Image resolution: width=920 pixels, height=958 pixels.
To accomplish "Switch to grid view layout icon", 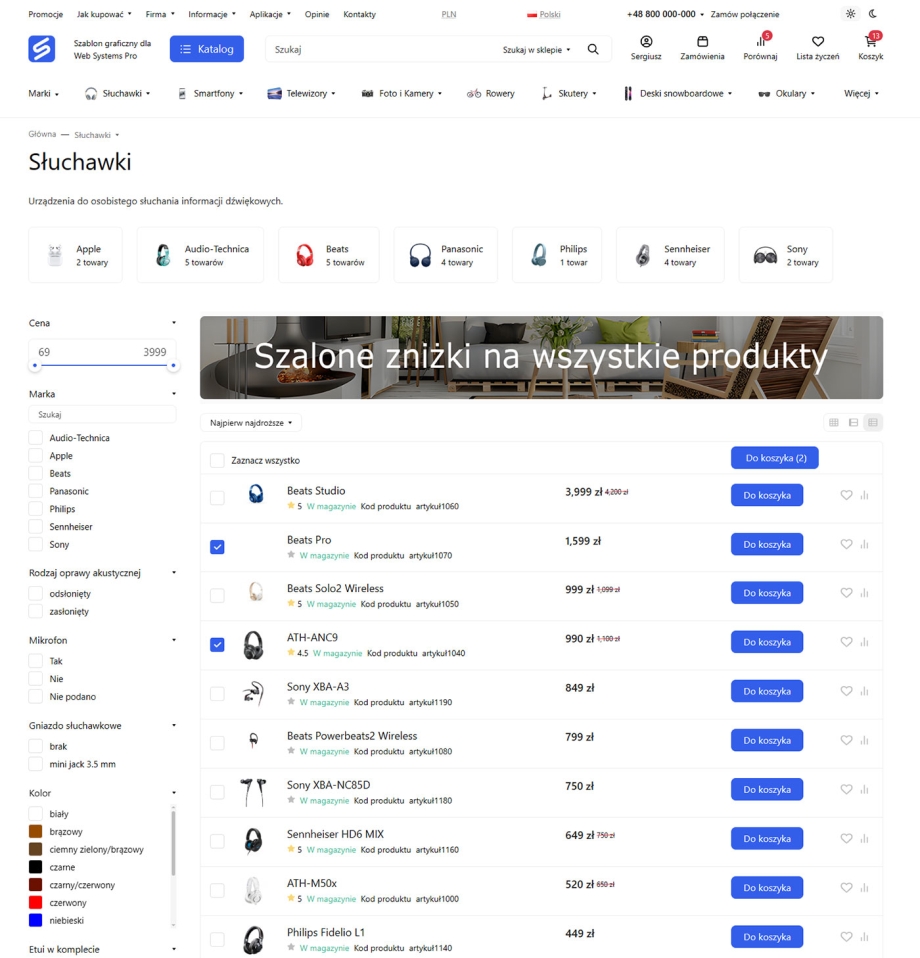I will [833, 423].
